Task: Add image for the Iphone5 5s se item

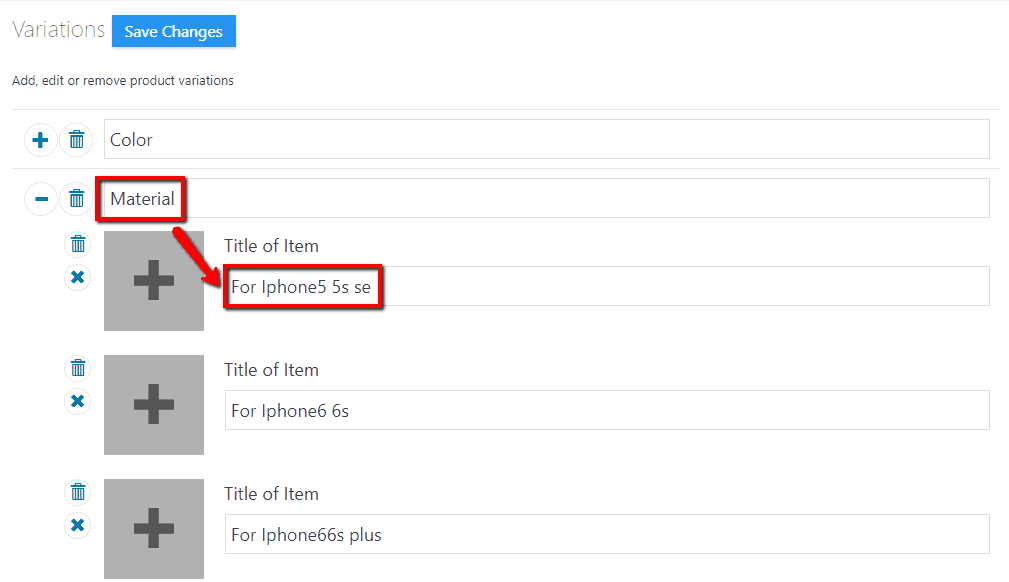Action: [x=154, y=281]
